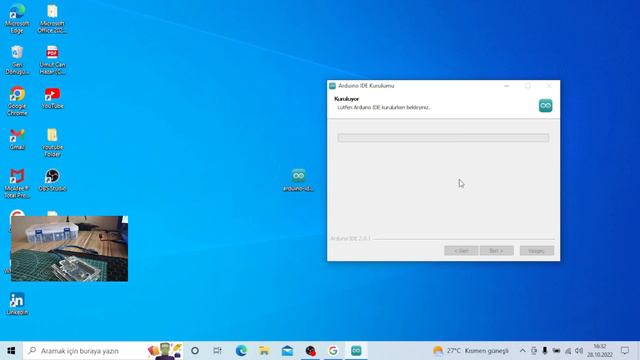Open Task View from the taskbar

[218, 351]
